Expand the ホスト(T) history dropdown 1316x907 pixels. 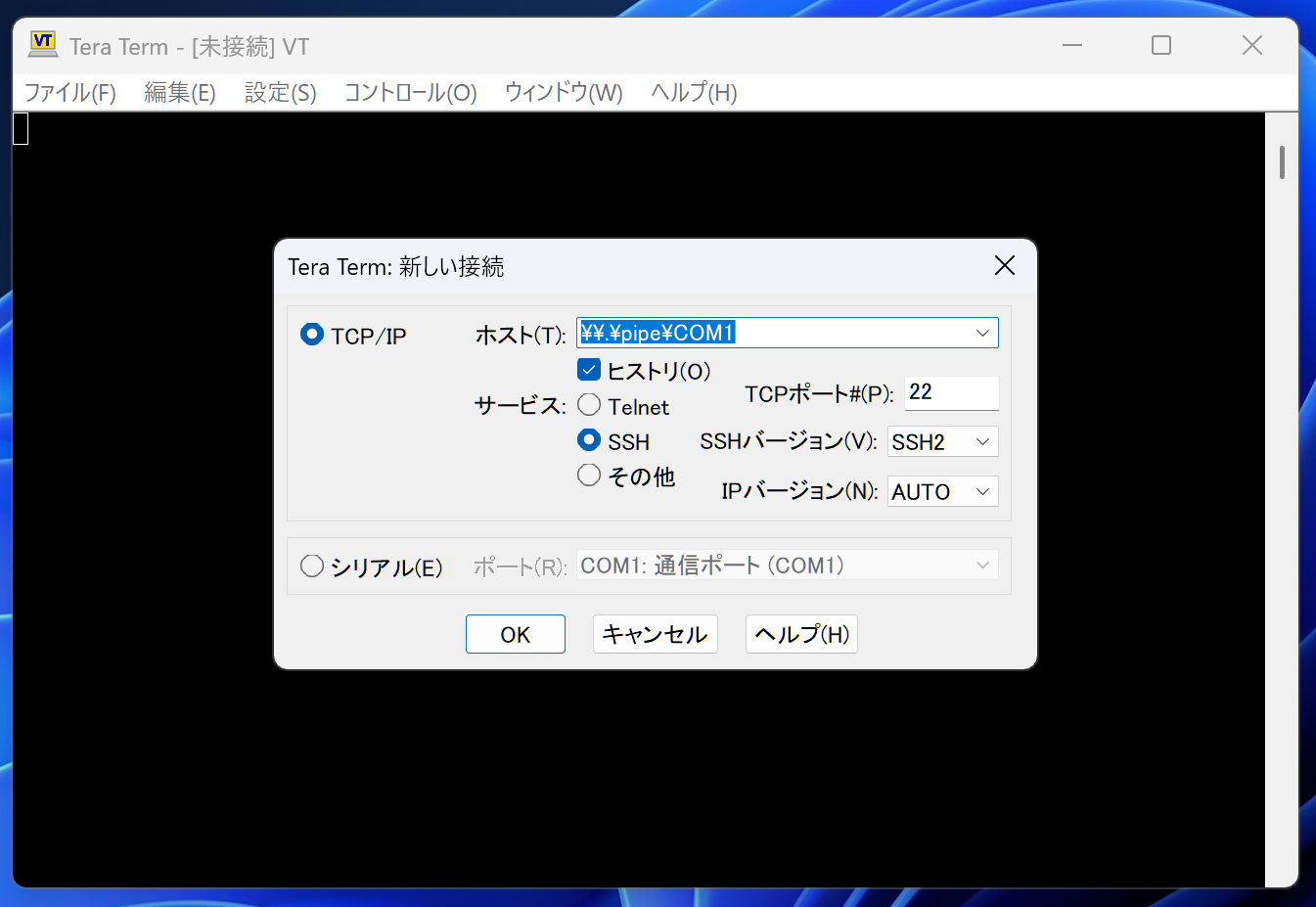pyautogui.click(x=982, y=333)
